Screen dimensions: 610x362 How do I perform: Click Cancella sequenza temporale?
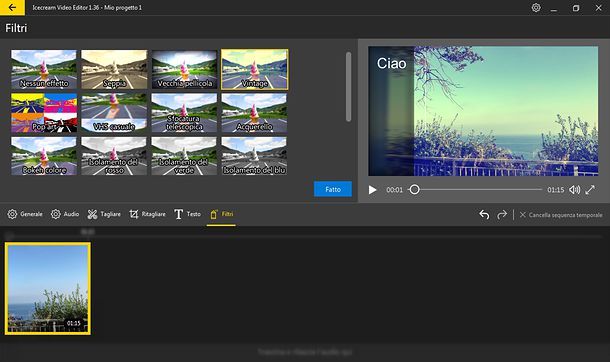(x=561, y=215)
